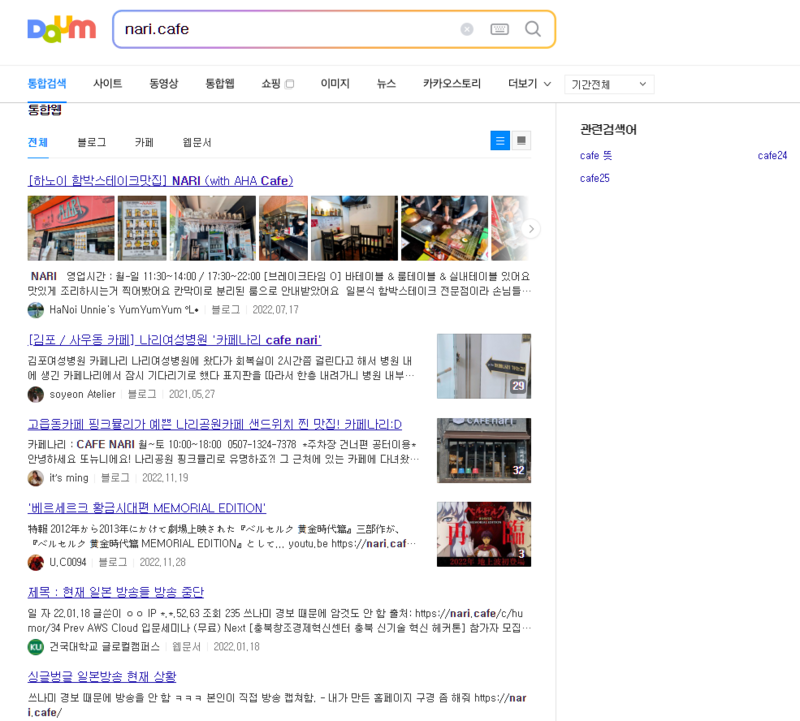The width and height of the screenshot is (800, 721).
Task: Select the 카카오스토리 tab
Action: [452, 84]
